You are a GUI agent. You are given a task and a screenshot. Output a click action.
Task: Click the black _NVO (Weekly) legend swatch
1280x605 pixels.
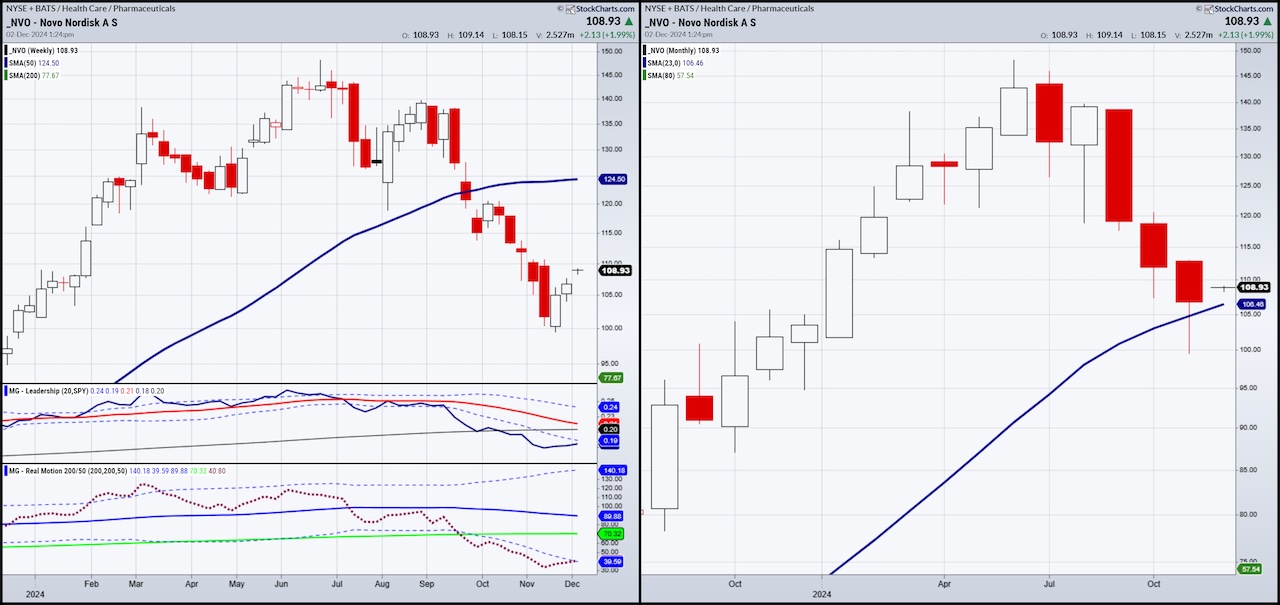[6, 49]
